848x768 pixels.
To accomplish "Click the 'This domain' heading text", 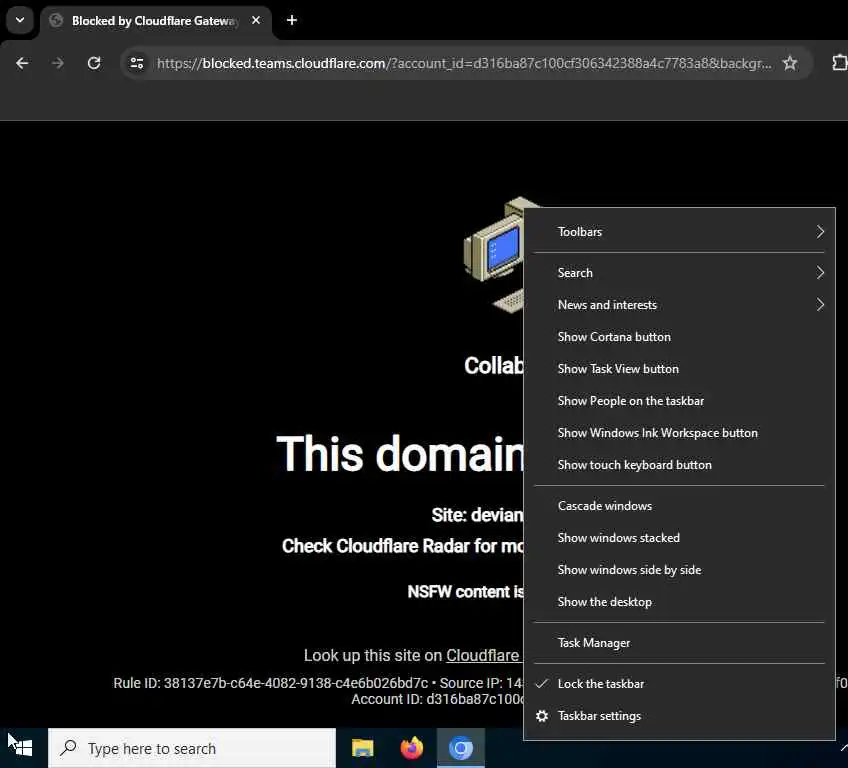I will [x=400, y=453].
